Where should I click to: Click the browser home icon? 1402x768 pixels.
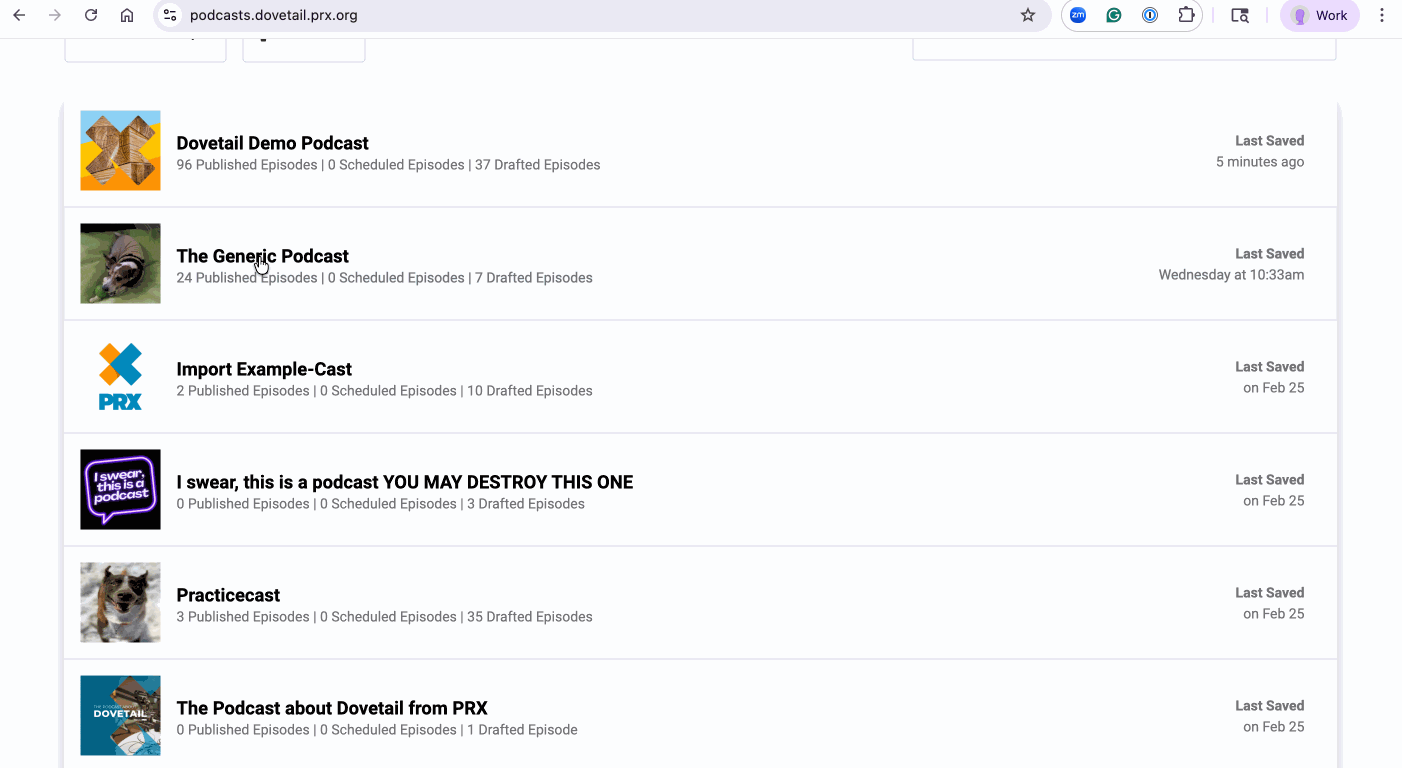[x=127, y=15]
